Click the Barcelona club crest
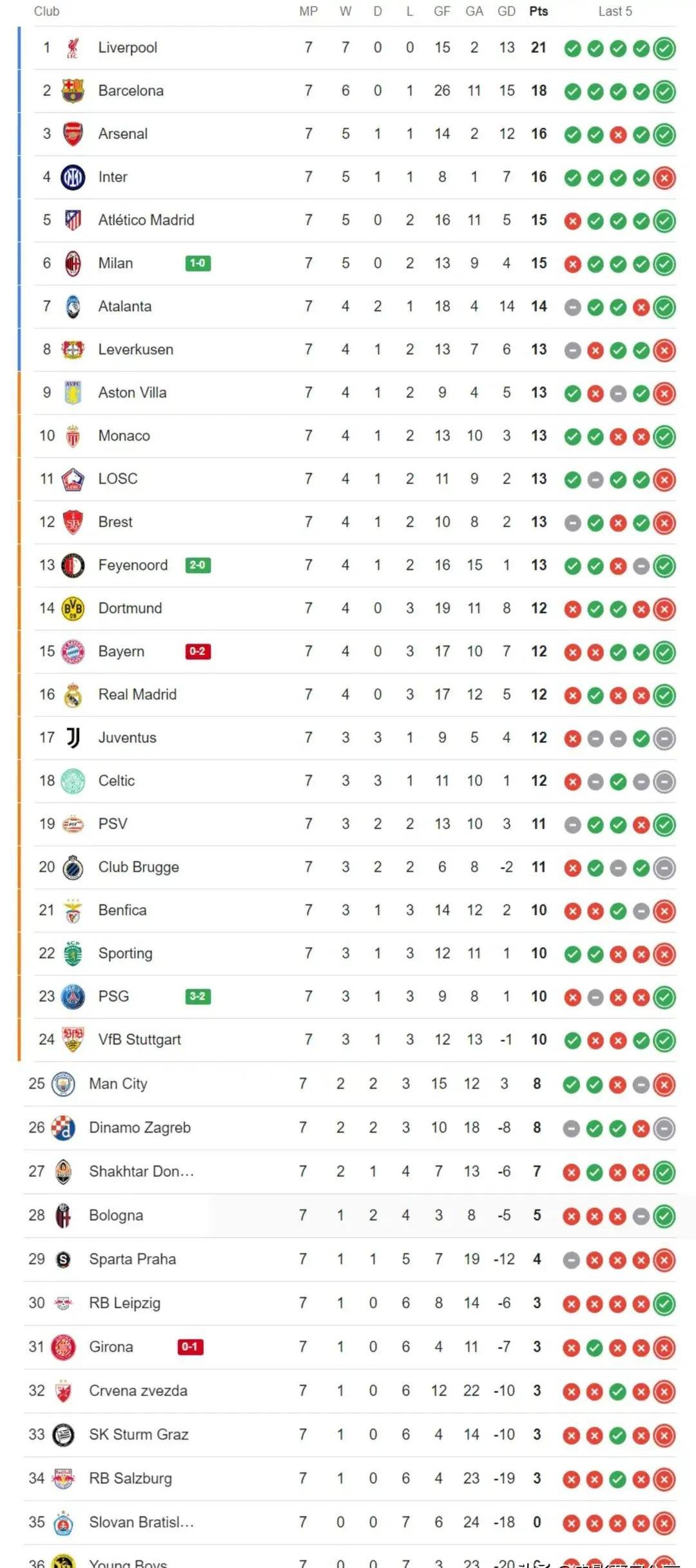696x1568 pixels. (73, 91)
